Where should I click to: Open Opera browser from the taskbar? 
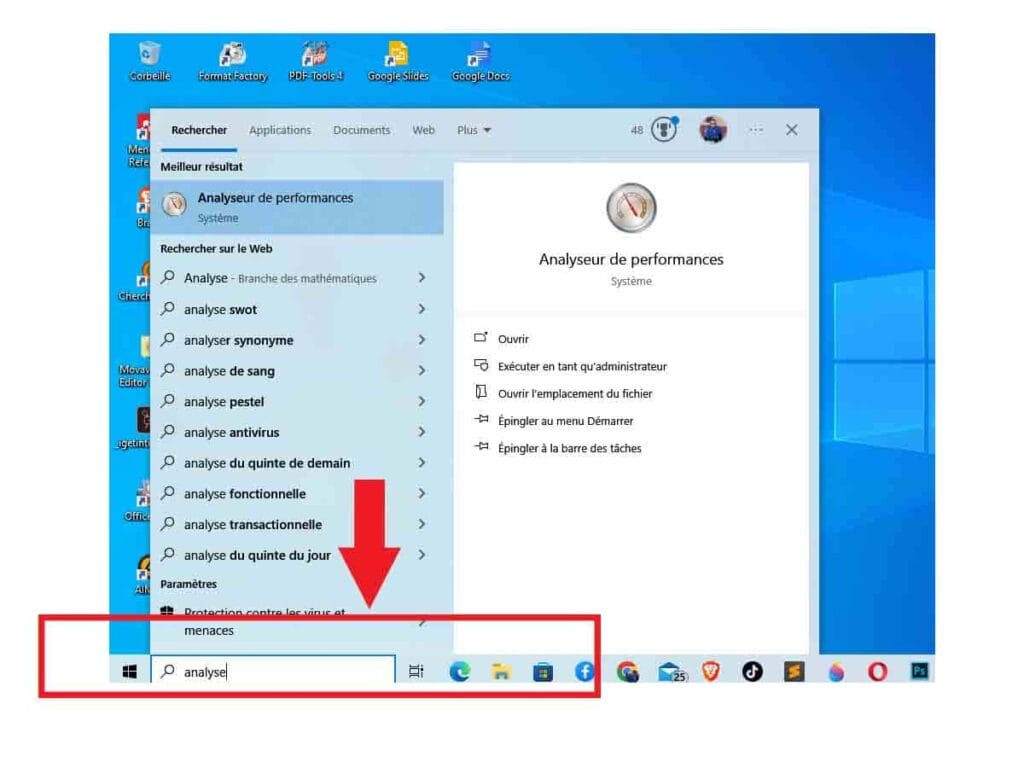[x=879, y=673]
